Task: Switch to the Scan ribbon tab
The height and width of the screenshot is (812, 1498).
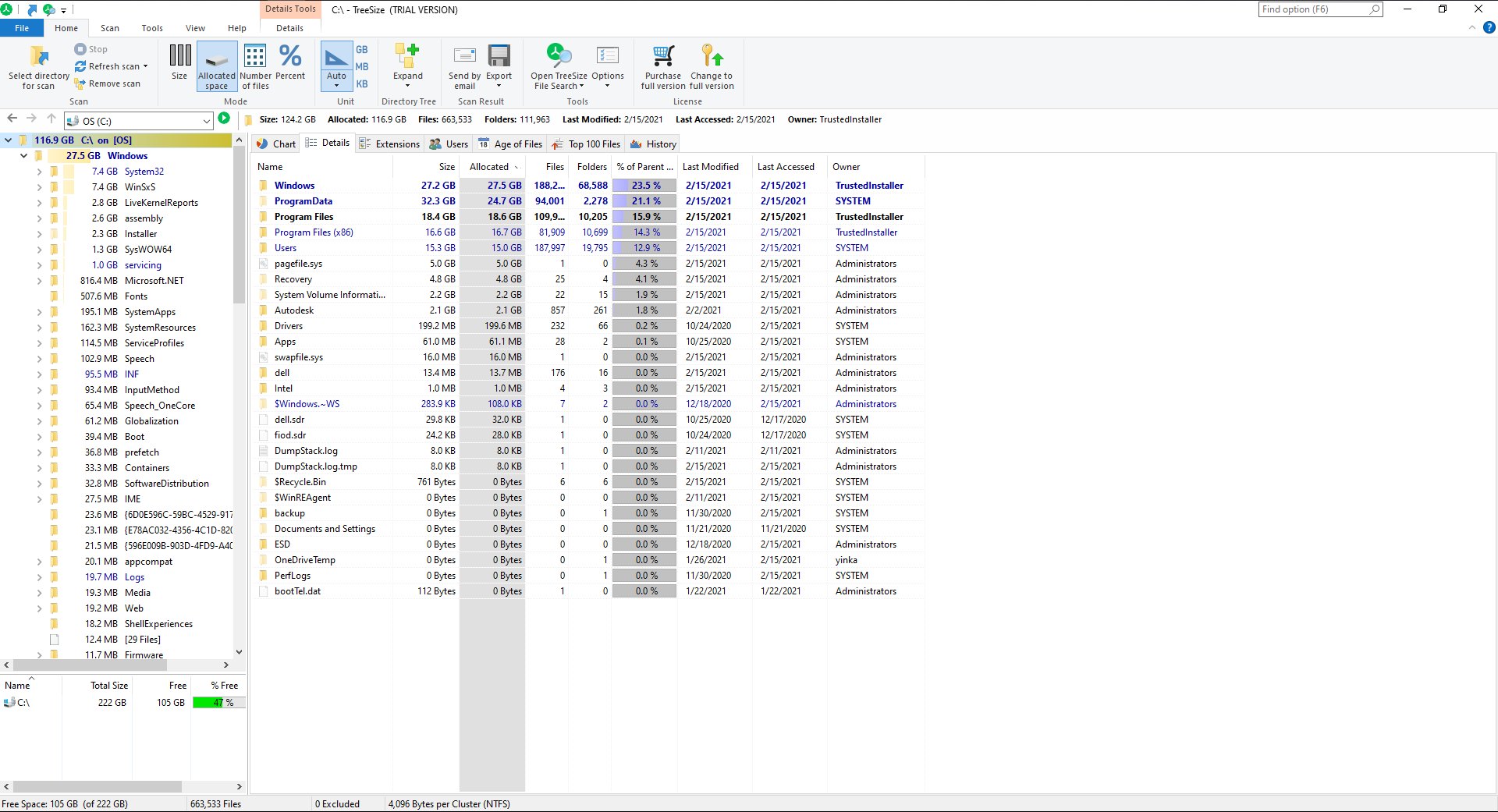Action: pos(110,28)
